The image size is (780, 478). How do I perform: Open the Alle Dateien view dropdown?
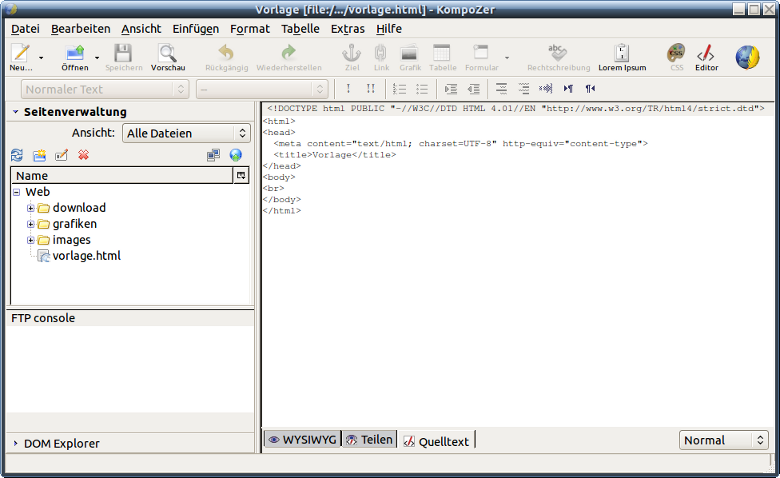click(186, 133)
